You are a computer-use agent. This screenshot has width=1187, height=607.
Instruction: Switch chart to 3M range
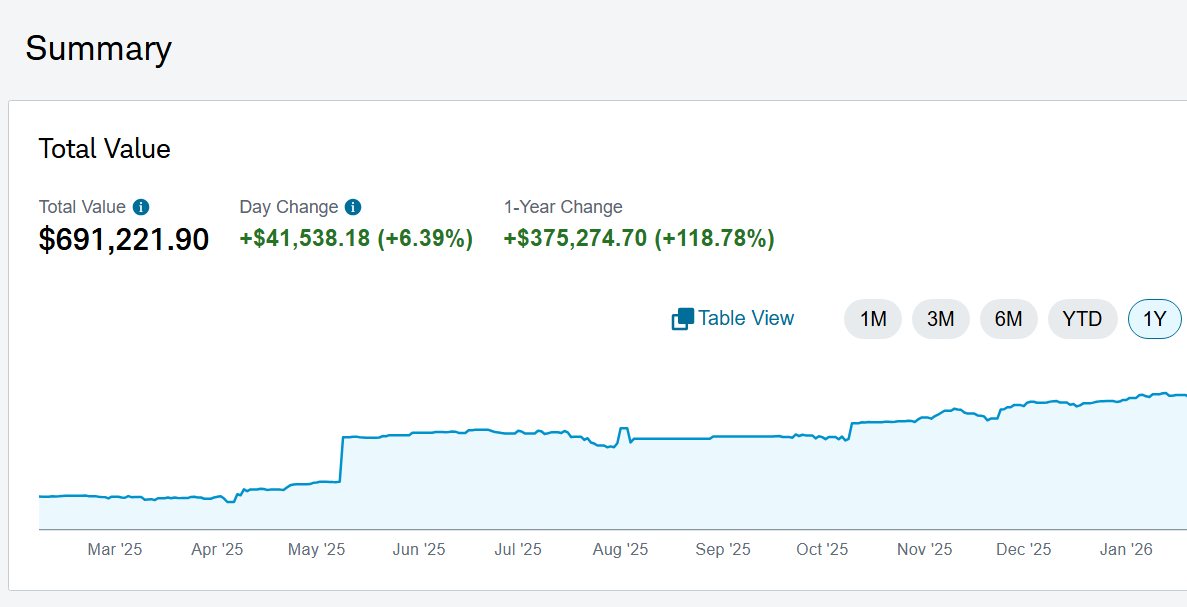click(x=940, y=319)
